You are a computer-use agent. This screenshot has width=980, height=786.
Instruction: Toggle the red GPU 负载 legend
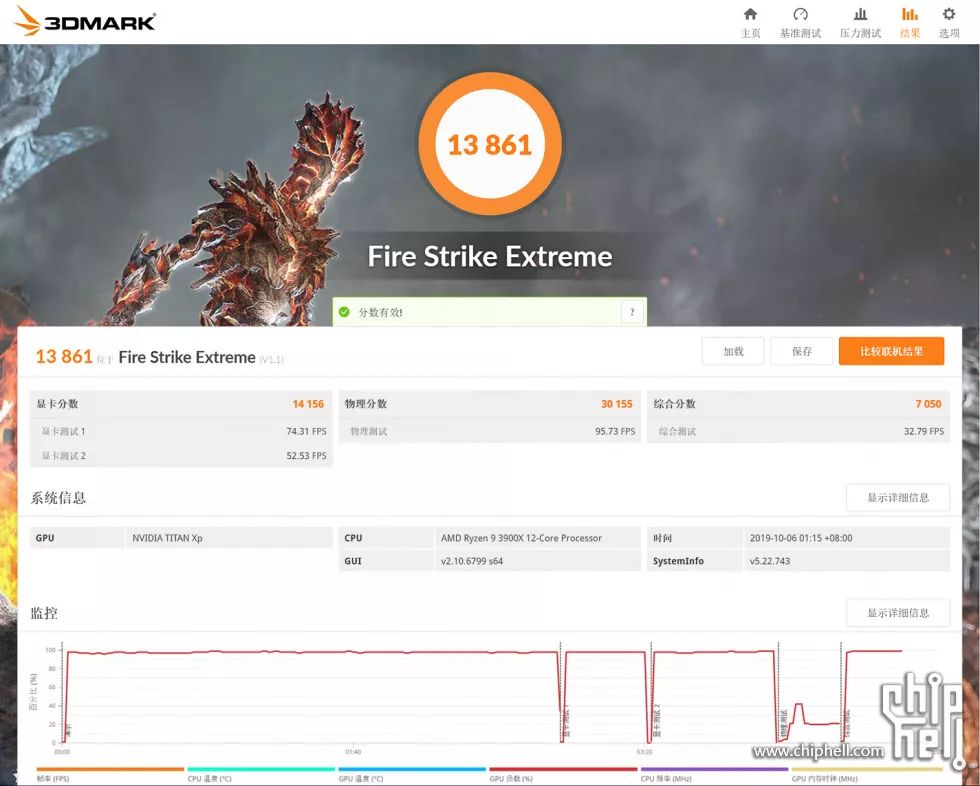[563, 775]
